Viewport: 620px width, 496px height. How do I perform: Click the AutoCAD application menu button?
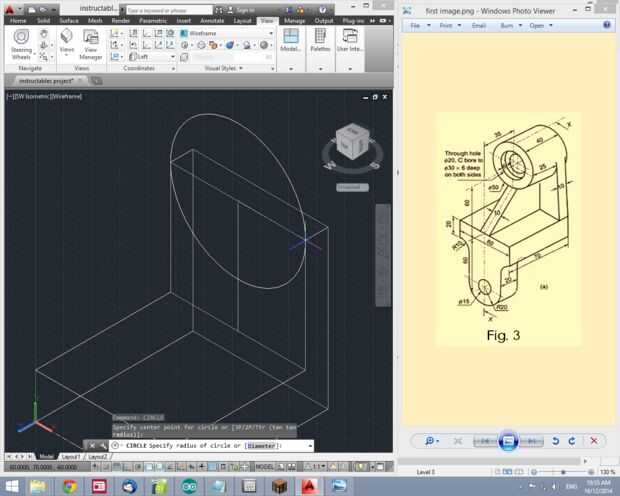click(12, 8)
